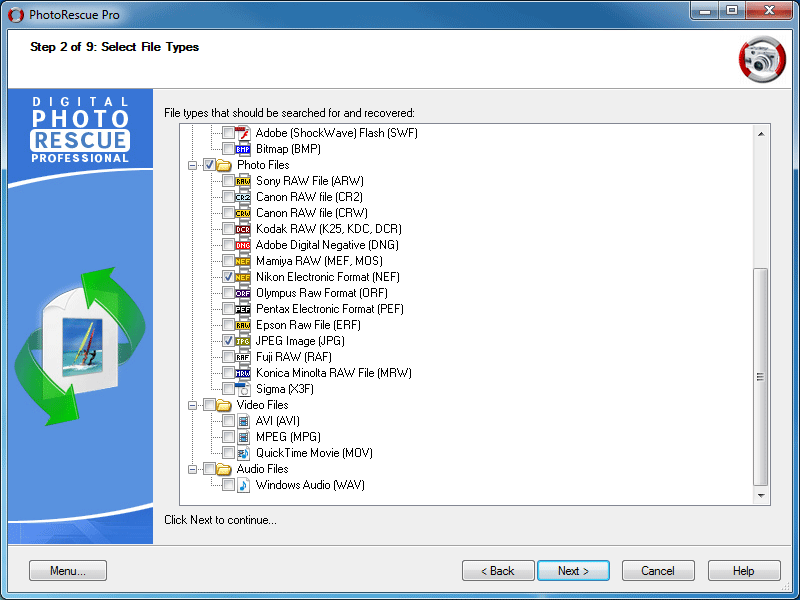The height and width of the screenshot is (600, 800).
Task: Click the Windows Audio WAV icon
Action: [243, 485]
